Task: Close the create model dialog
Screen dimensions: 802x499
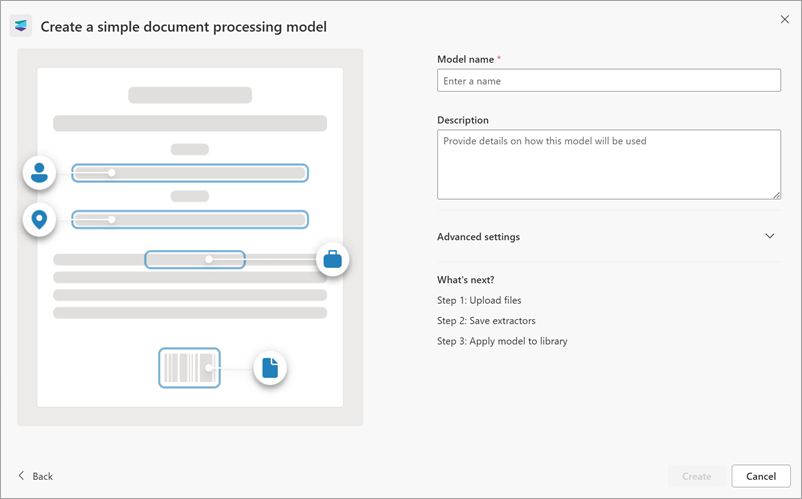Action: point(785,19)
